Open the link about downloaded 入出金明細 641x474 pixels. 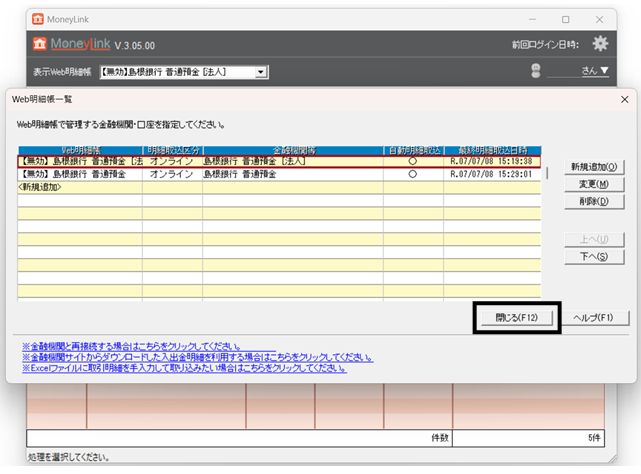click(x=197, y=357)
